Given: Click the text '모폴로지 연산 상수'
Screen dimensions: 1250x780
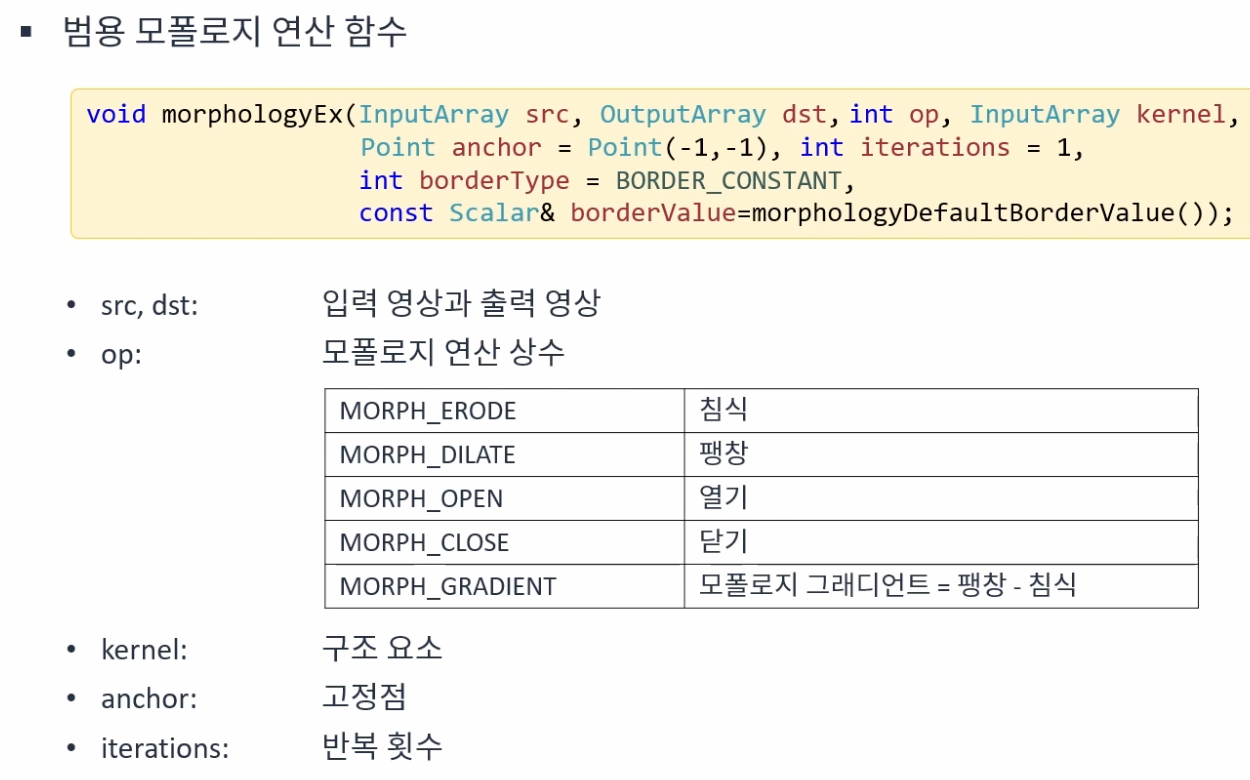Looking at the screenshot, I should pos(443,352).
